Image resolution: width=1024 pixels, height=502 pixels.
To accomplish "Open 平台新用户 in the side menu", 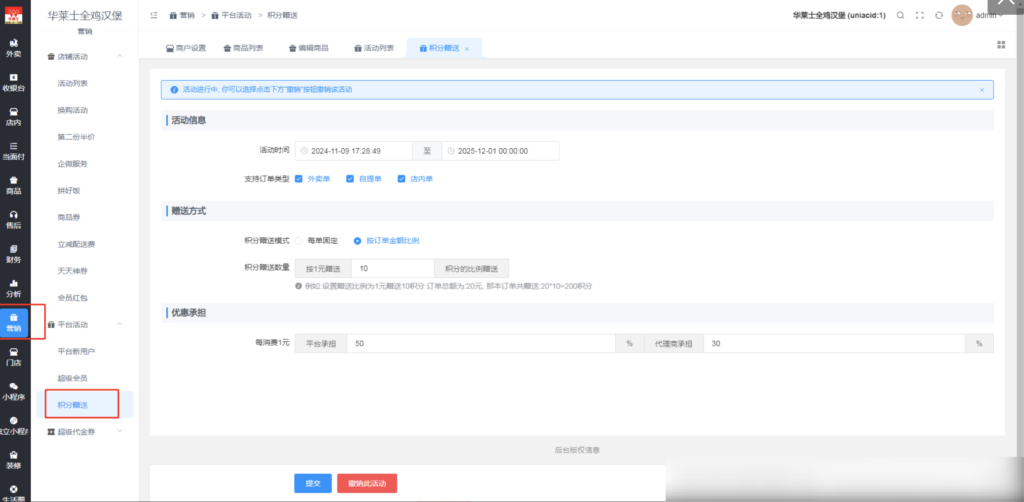I will (76, 351).
